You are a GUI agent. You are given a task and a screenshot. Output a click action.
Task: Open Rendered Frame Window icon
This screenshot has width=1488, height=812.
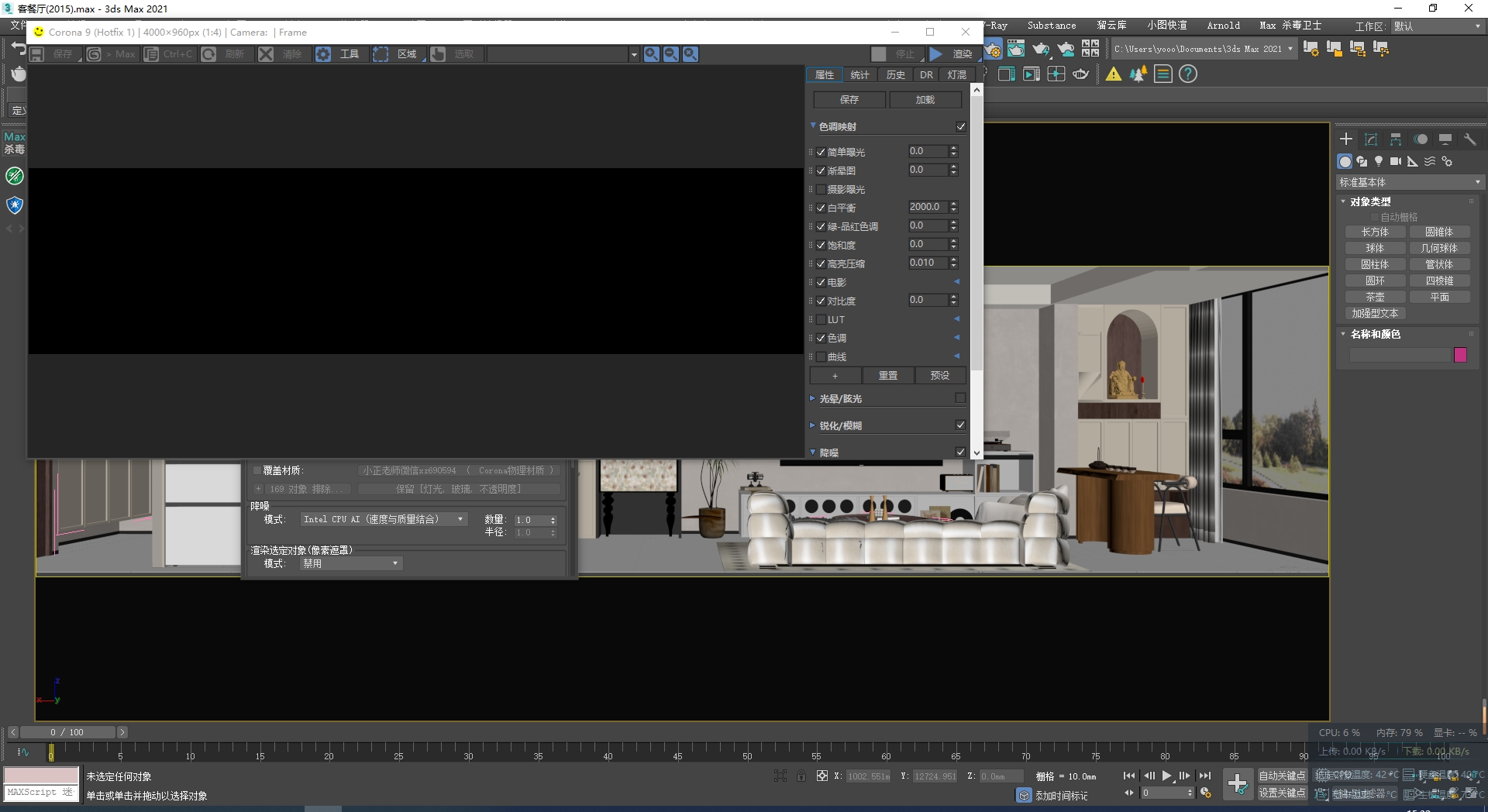tap(1016, 49)
